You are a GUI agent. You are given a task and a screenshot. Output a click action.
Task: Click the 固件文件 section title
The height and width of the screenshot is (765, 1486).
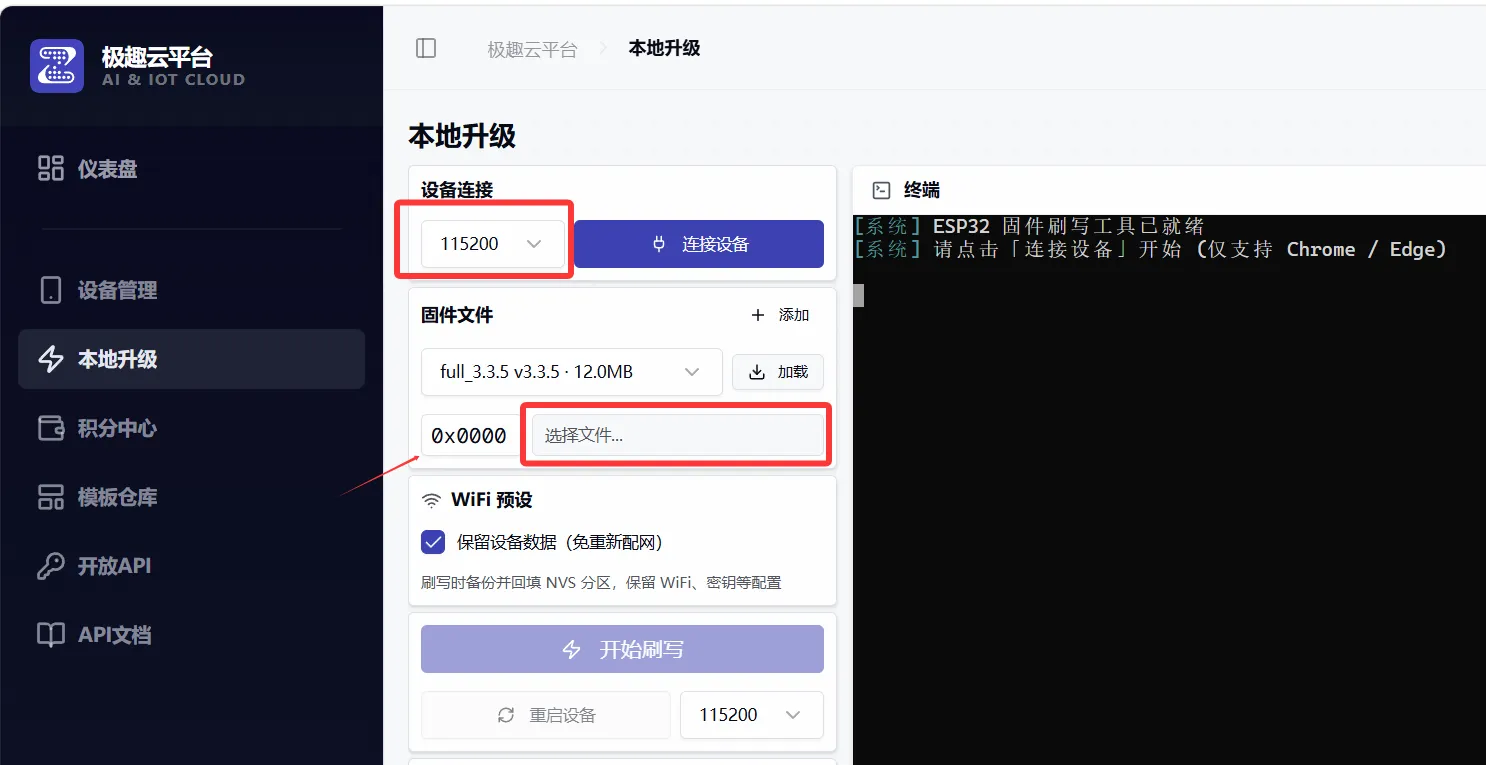[457, 315]
